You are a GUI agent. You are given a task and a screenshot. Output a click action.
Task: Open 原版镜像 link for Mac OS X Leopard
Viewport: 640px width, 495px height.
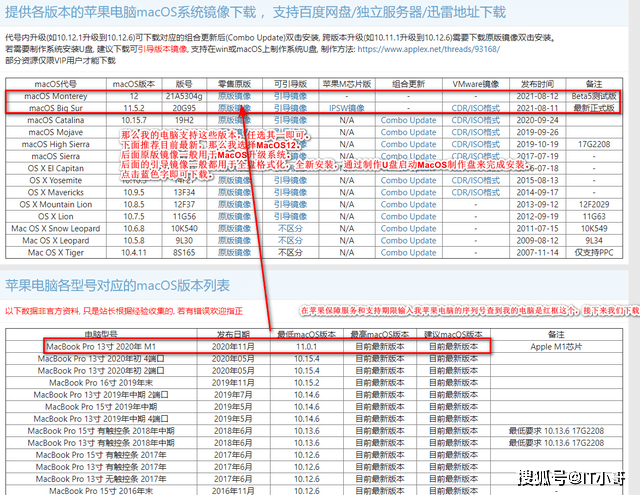click(234, 241)
